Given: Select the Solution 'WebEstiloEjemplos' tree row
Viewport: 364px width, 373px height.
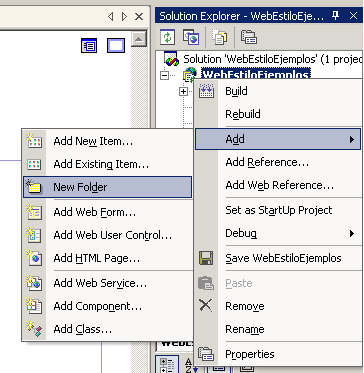Looking at the screenshot, I should pos(263,59).
